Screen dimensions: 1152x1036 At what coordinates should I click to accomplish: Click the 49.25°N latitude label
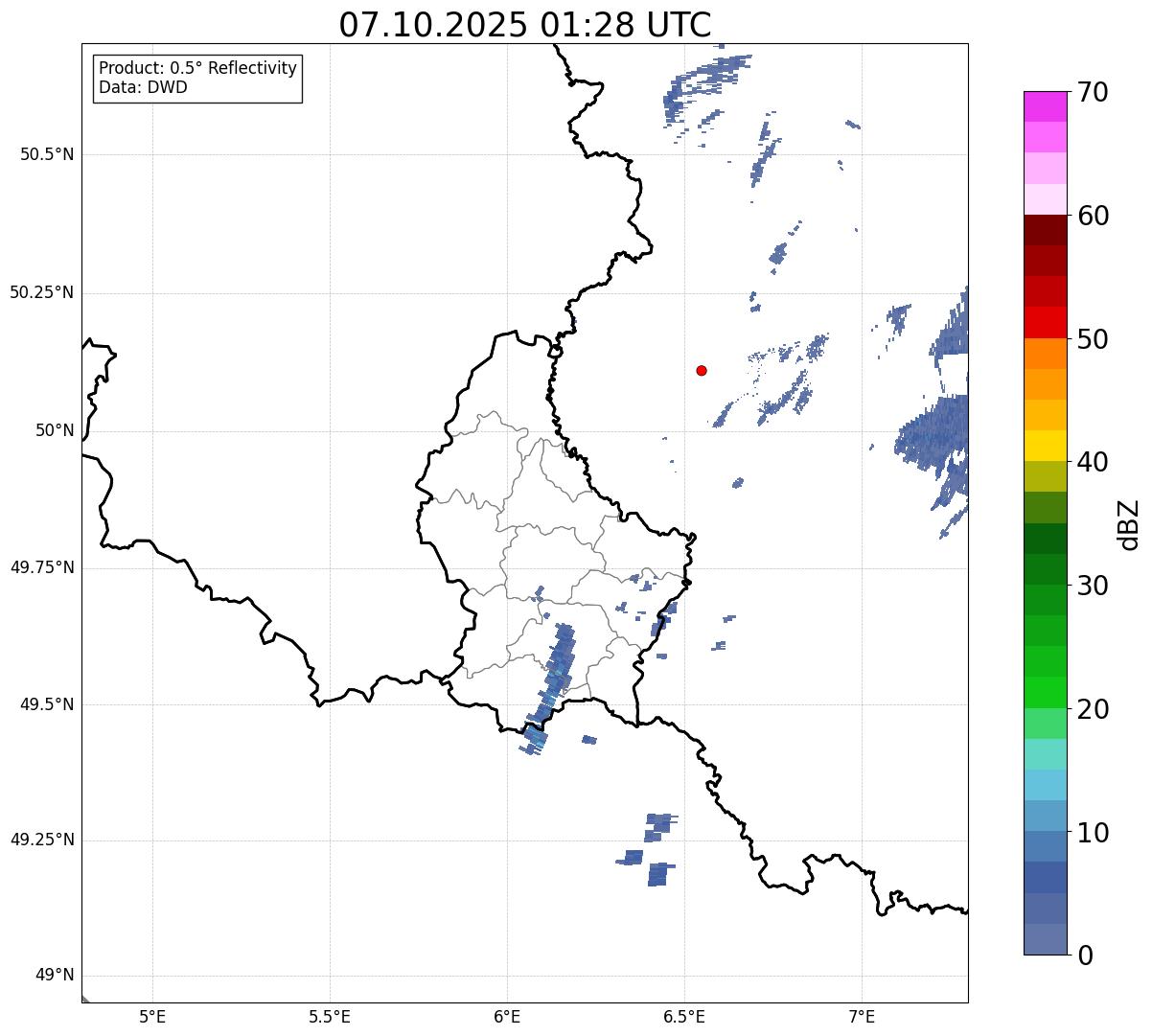coord(42,840)
